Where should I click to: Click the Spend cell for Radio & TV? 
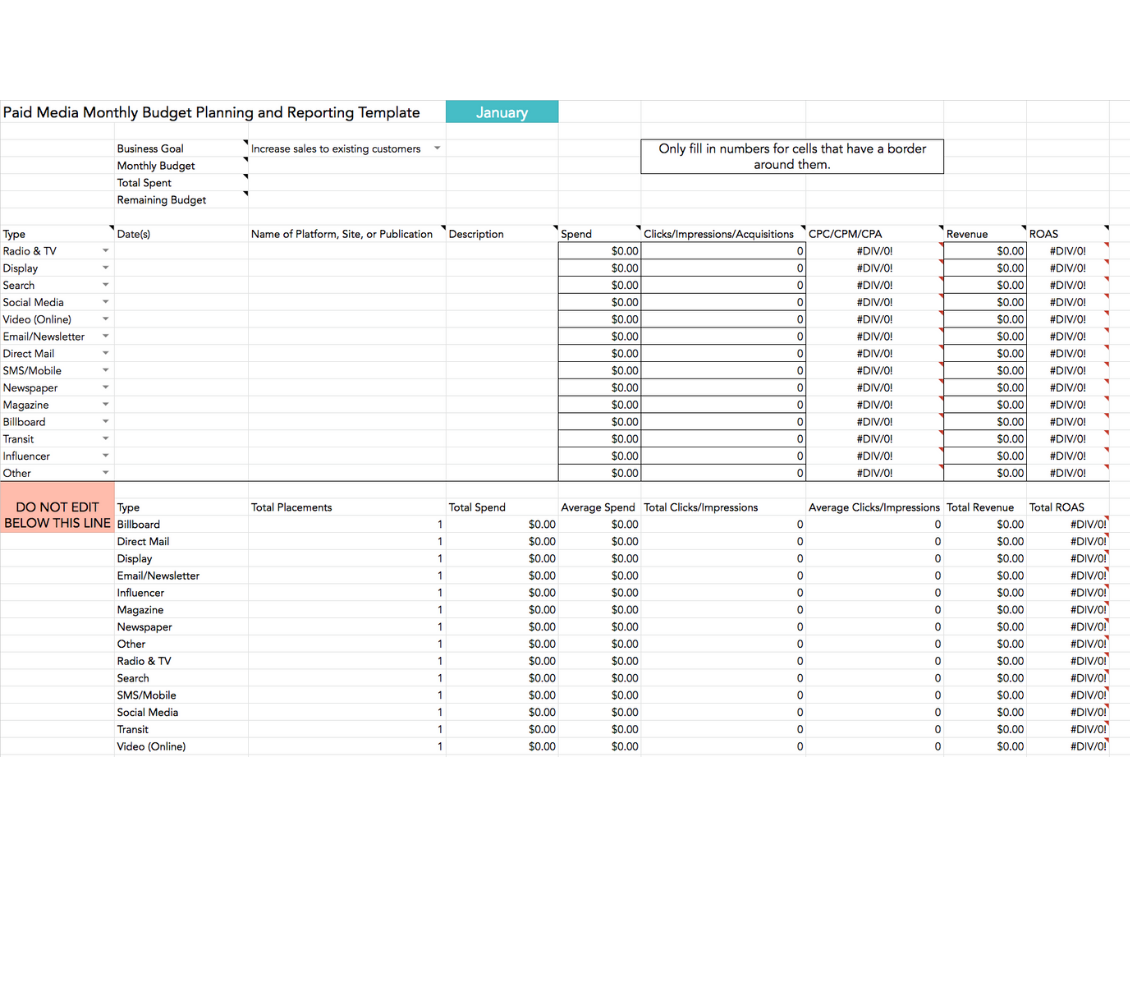[599, 251]
